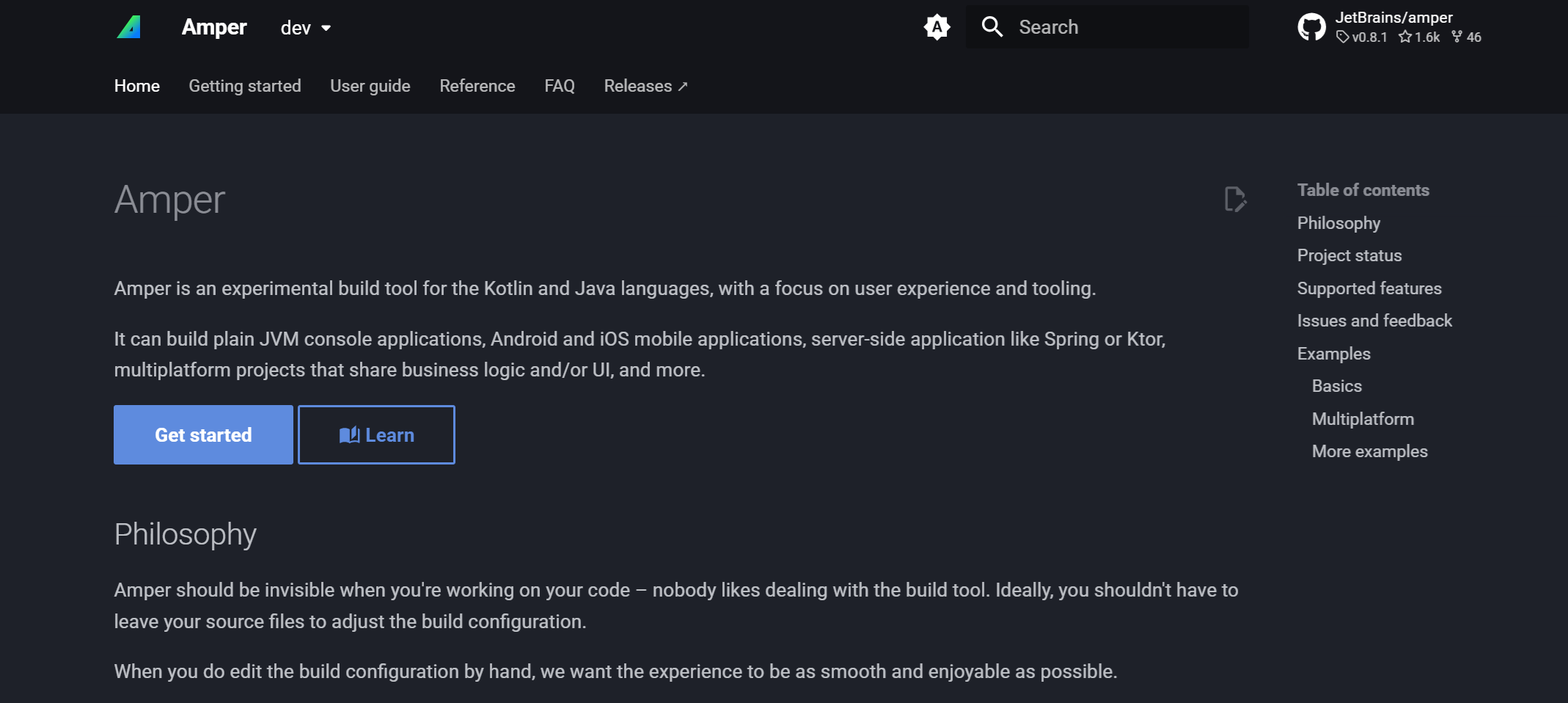1568x703 pixels.
Task: Jump to Supported features in contents
Action: 1369,288
